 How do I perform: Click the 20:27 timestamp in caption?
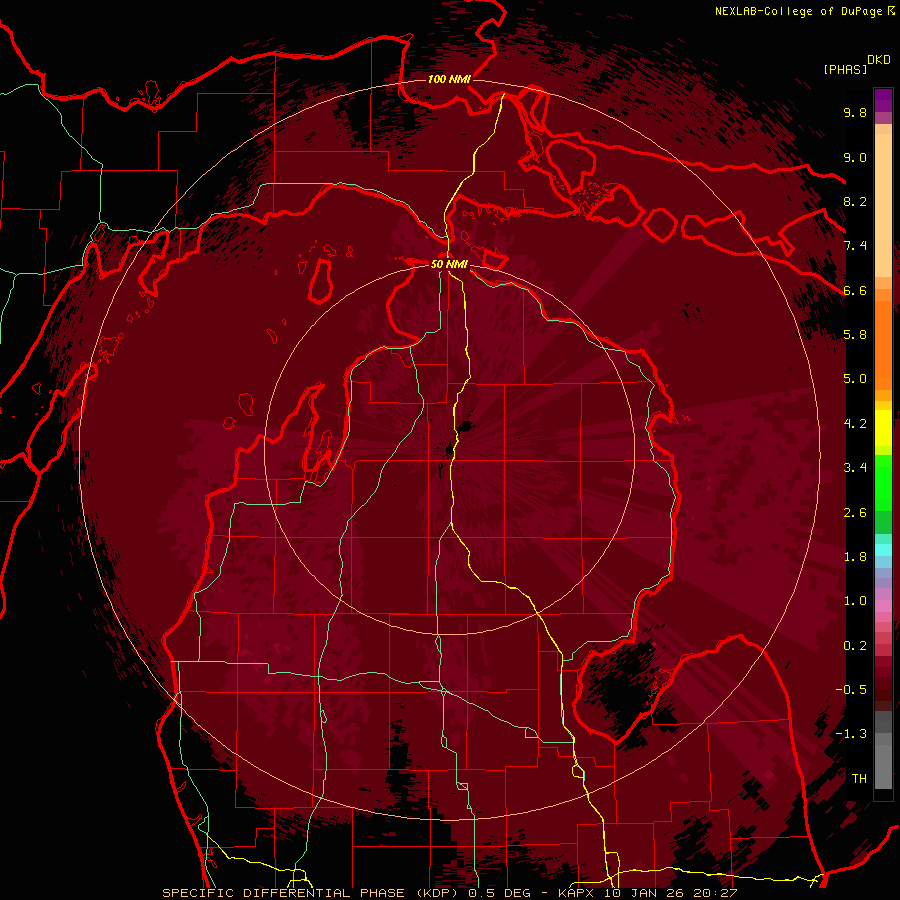tap(717, 893)
